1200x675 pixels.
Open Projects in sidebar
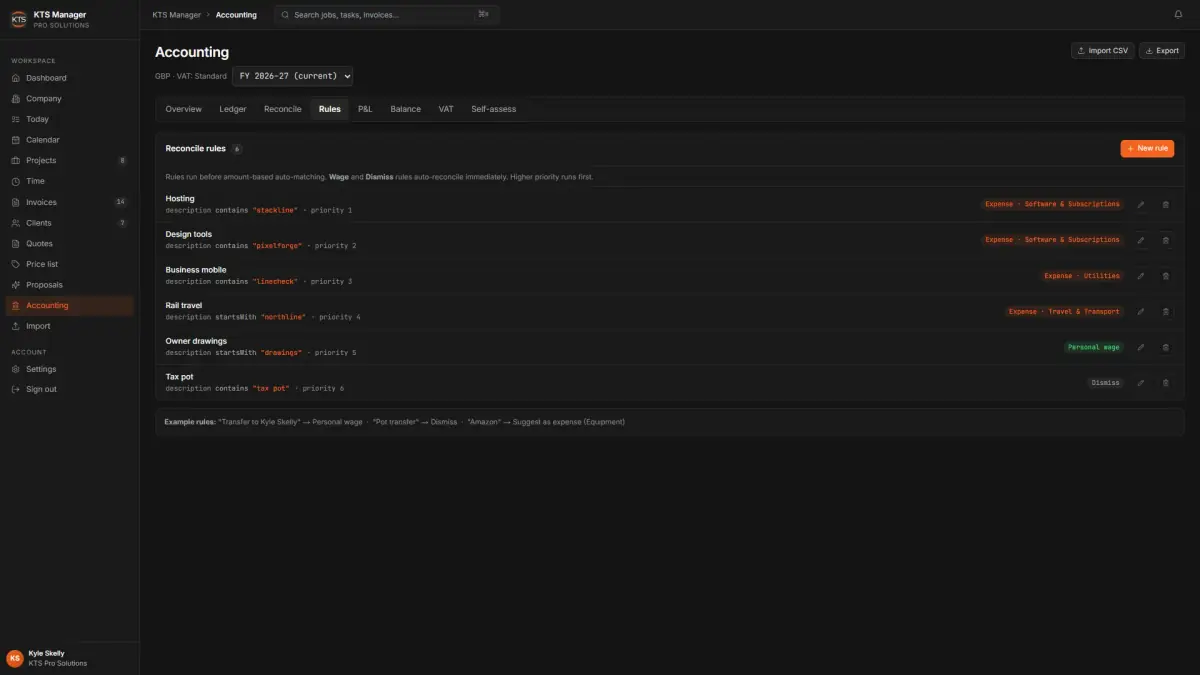pyautogui.click(x=69, y=160)
